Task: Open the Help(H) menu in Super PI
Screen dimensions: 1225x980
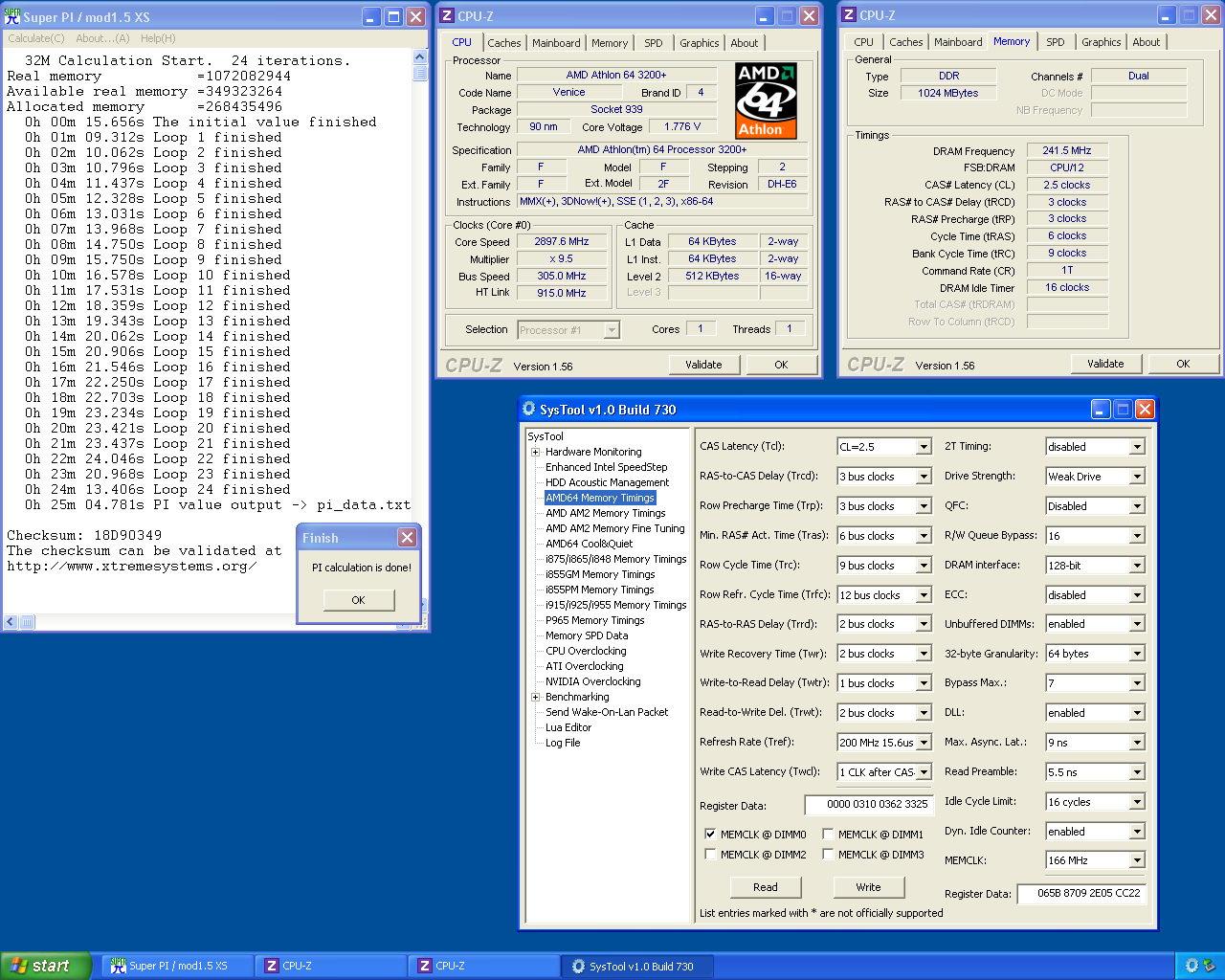Action: [x=158, y=38]
